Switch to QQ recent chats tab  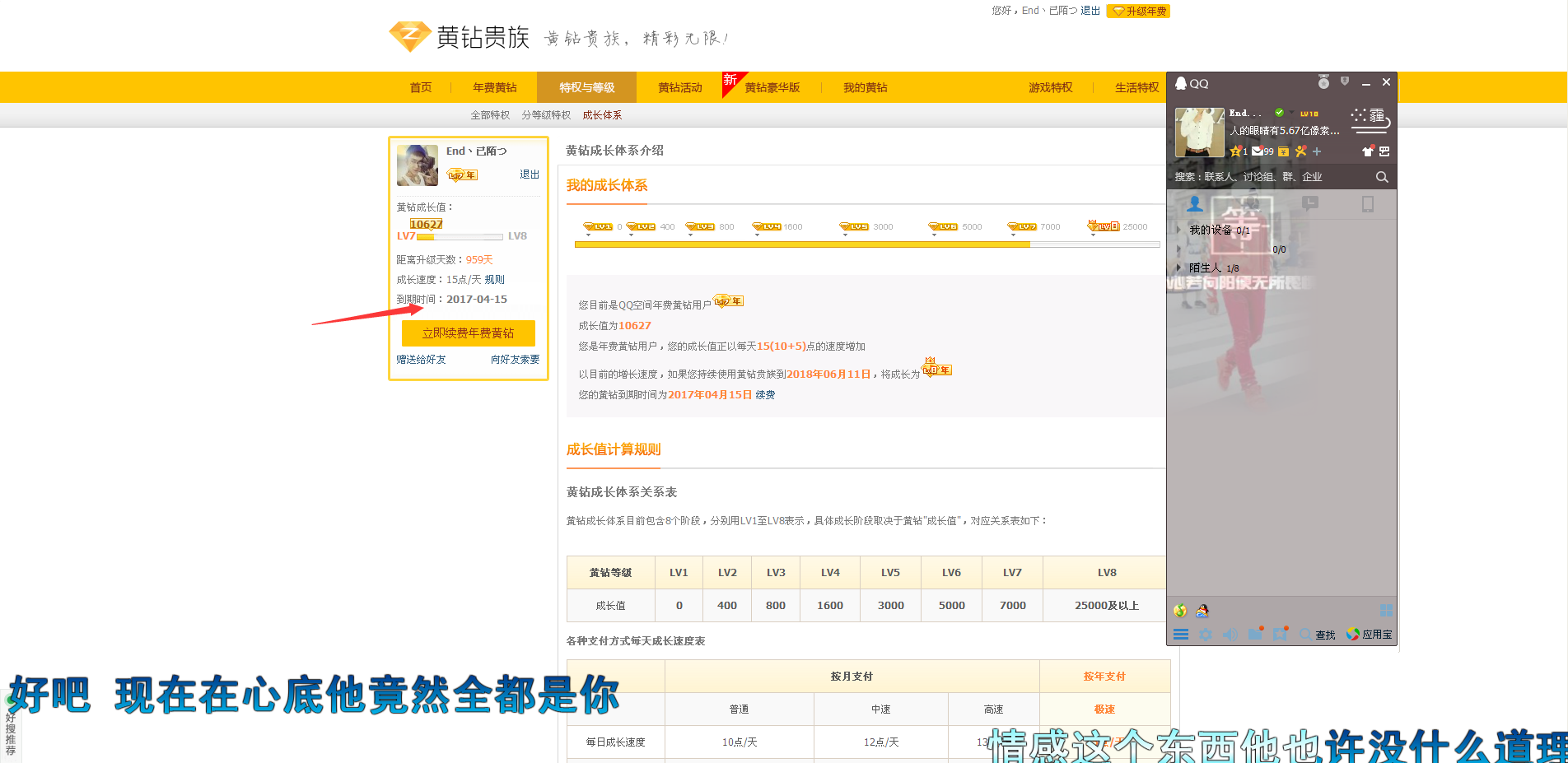pos(1310,203)
